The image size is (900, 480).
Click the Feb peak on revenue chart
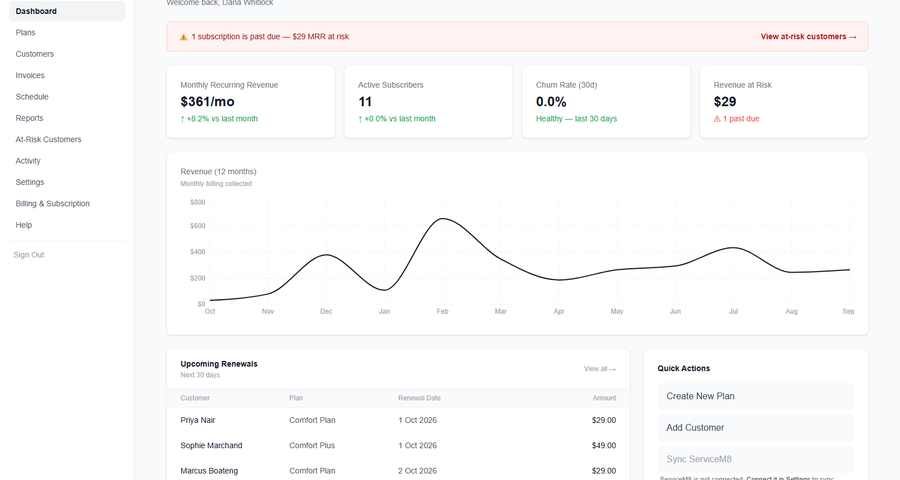tap(443, 219)
